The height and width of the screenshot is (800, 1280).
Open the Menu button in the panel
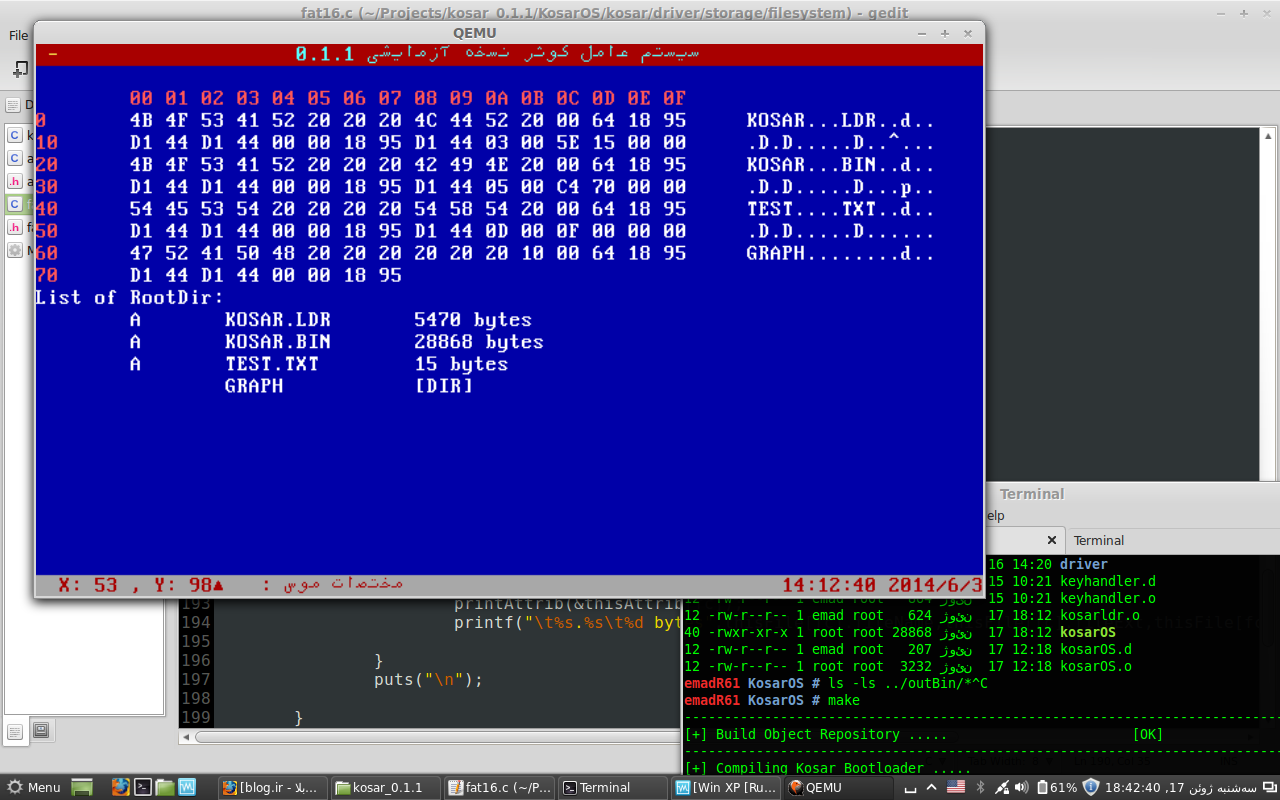(33, 787)
